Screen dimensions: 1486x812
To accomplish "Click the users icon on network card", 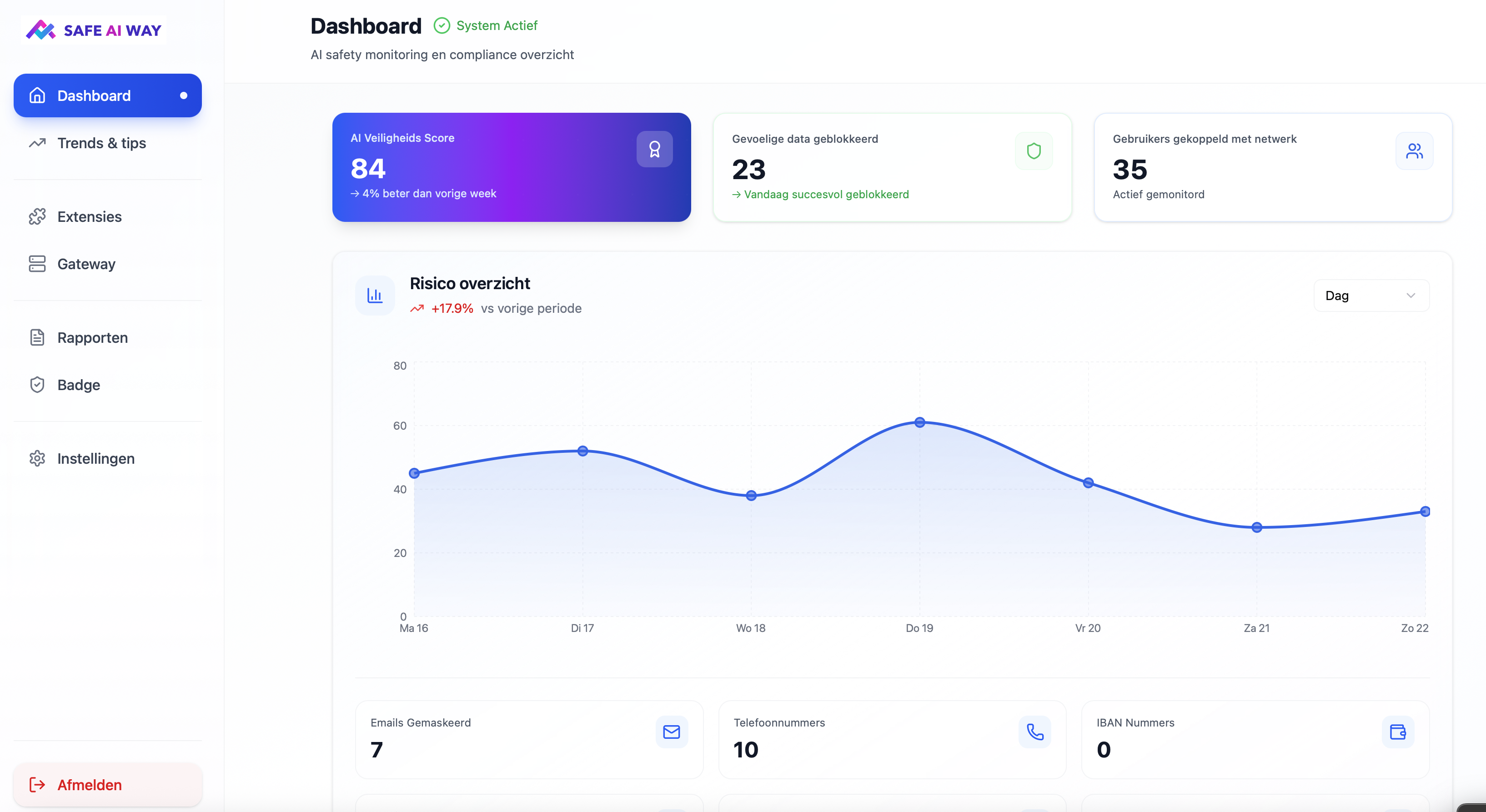I will [x=1414, y=151].
